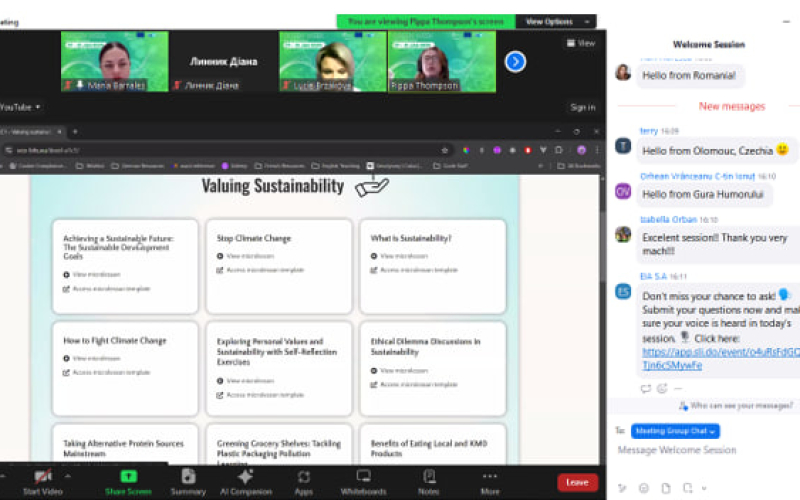
Task: Open the Slido link in chat
Action: pyautogui.click(x=720, y=359)
